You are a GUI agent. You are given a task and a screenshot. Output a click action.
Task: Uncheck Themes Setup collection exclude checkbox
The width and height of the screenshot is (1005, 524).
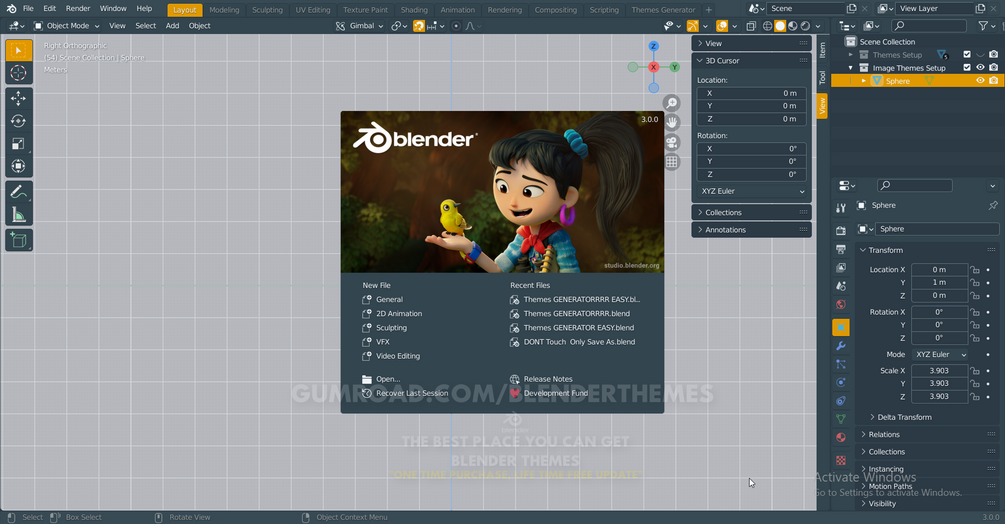coord(967,54)
